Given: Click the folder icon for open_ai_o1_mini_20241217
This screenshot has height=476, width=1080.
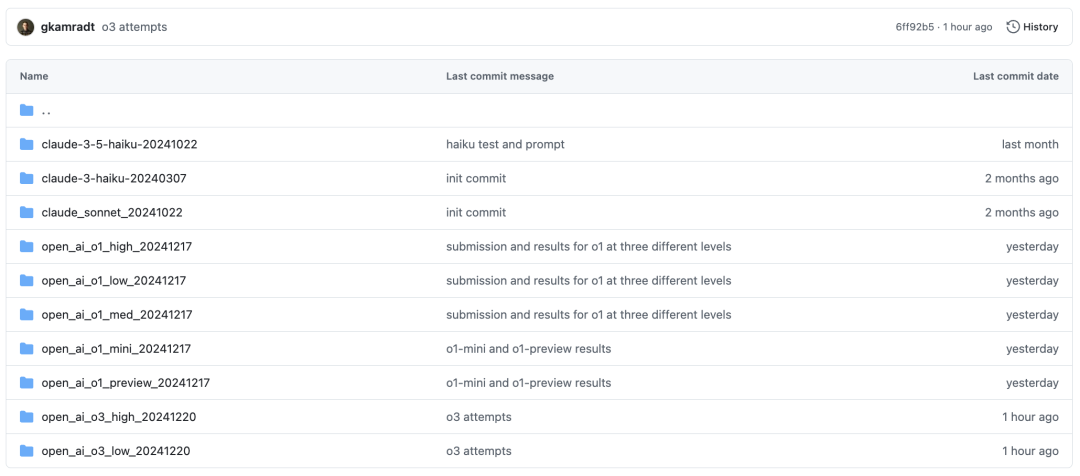Looking at the screenshot, I should pyautogui.click(x=27, y=349).
